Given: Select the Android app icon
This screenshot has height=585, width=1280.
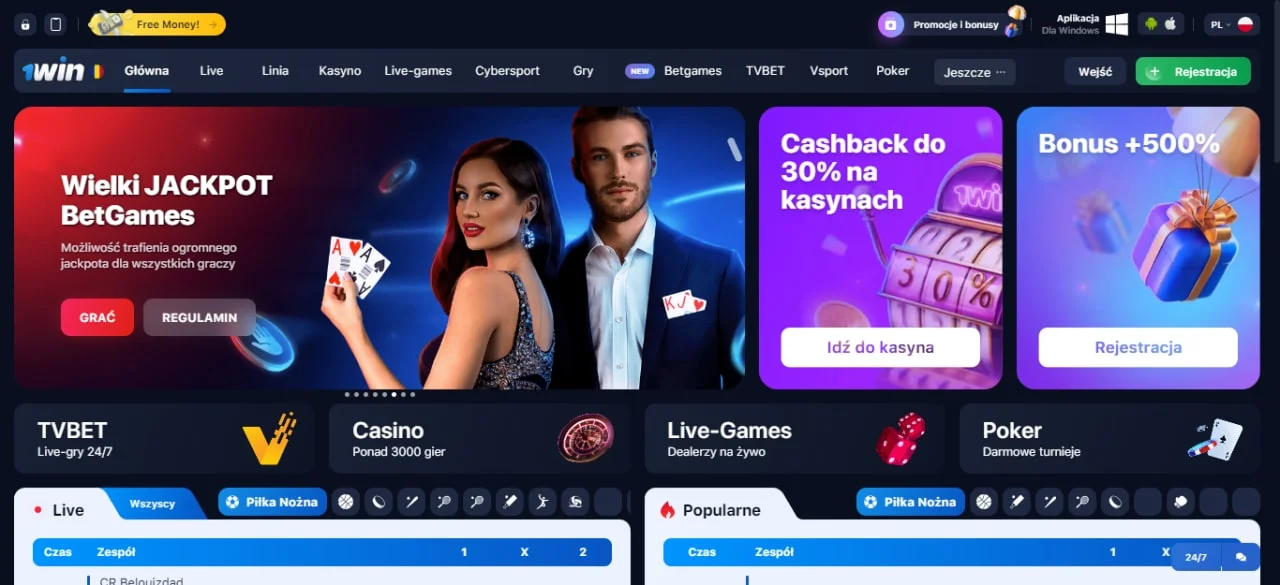Looking at the screenshot, I should [1151, 24].
